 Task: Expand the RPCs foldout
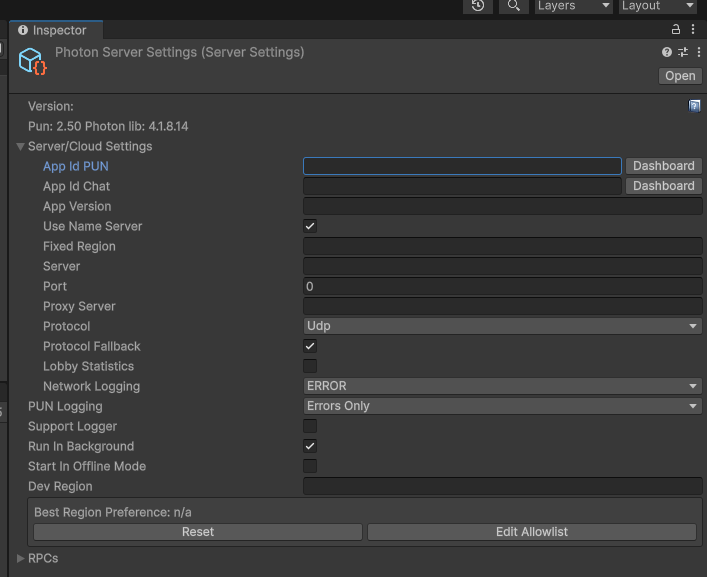coord(20,559)
